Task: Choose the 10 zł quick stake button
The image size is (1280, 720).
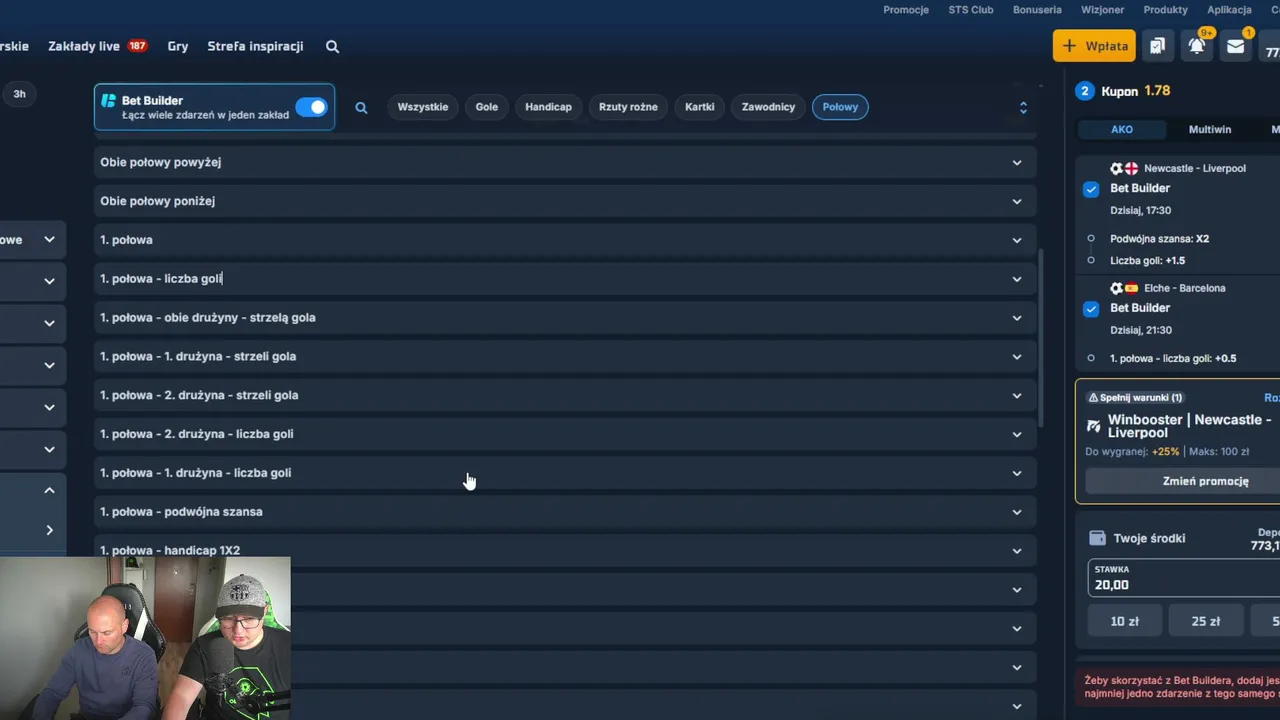Action: click(x=1125, y=621)
